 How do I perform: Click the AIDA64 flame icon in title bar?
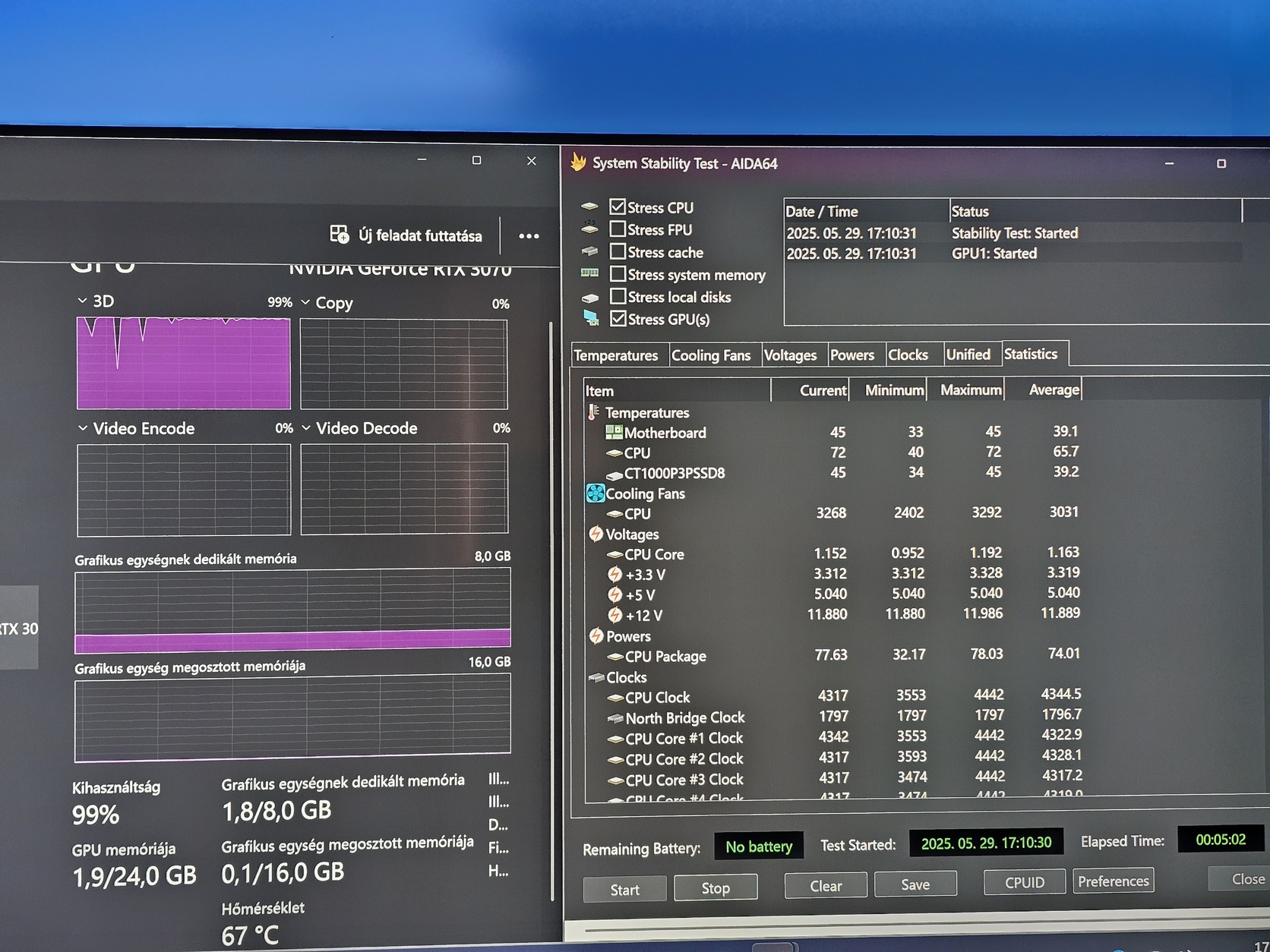(x=579, y=162)
